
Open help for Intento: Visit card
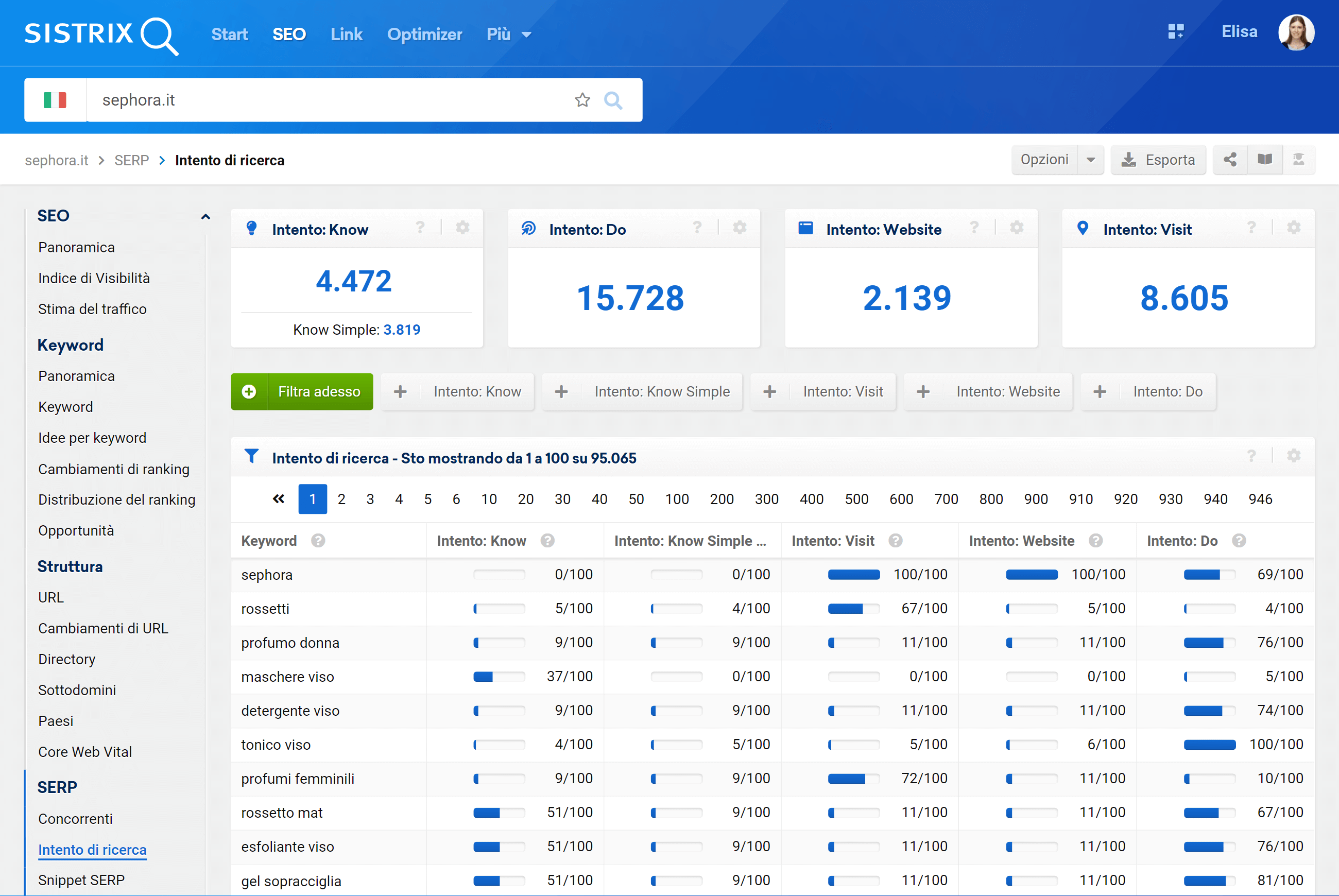[x=1251, y=228]
